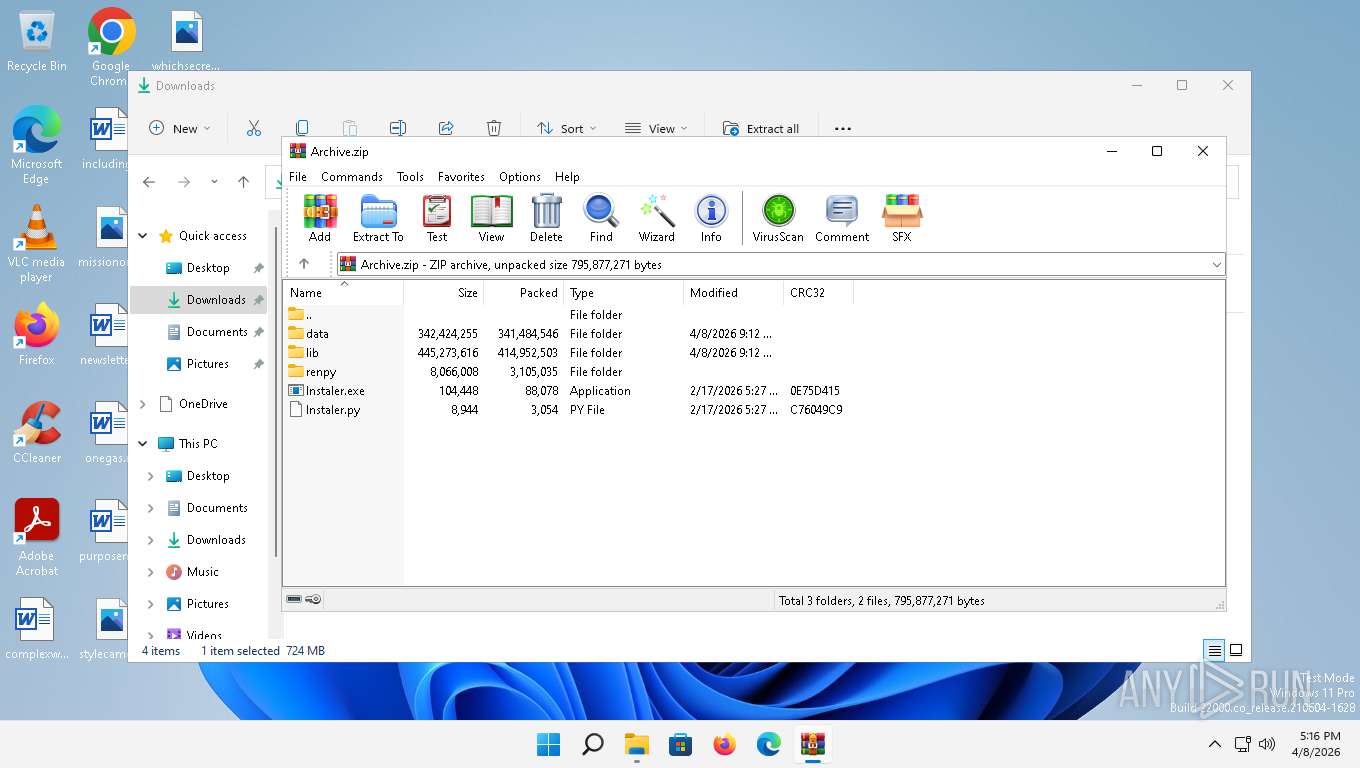This screenshot has width=1360, height=768.
Task: Switch to large icons view in Downloads
Action: click(x=1236, y=650)
